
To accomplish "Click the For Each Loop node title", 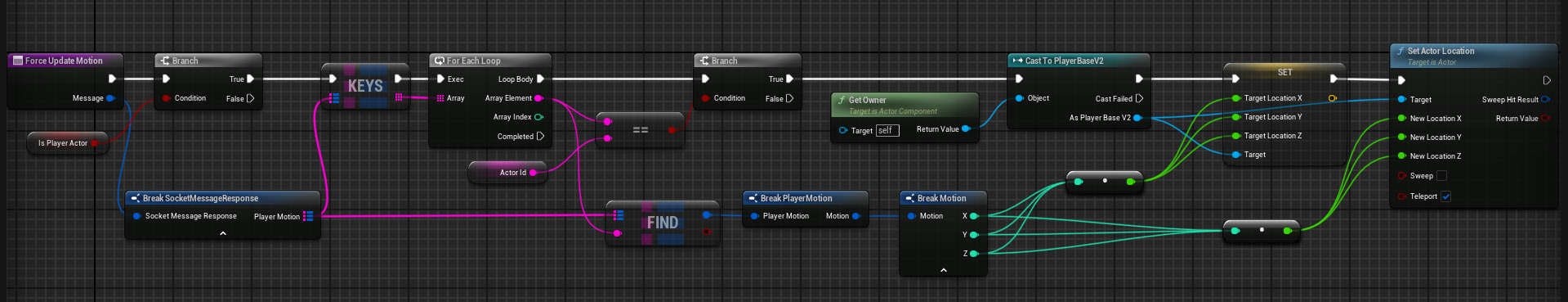I will [473, 61].
